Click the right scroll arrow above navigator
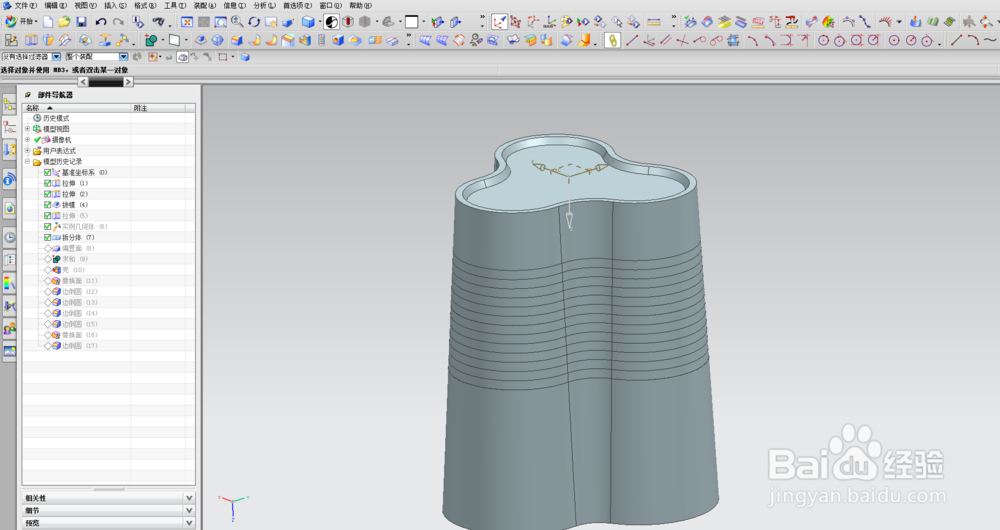Viewport: 1000px width, 530px height. 128,82
